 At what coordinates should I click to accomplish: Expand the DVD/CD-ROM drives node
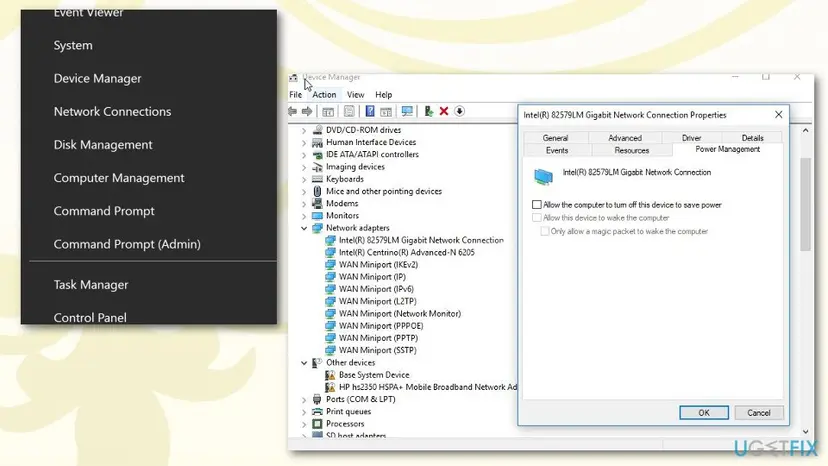coord(304,130)
